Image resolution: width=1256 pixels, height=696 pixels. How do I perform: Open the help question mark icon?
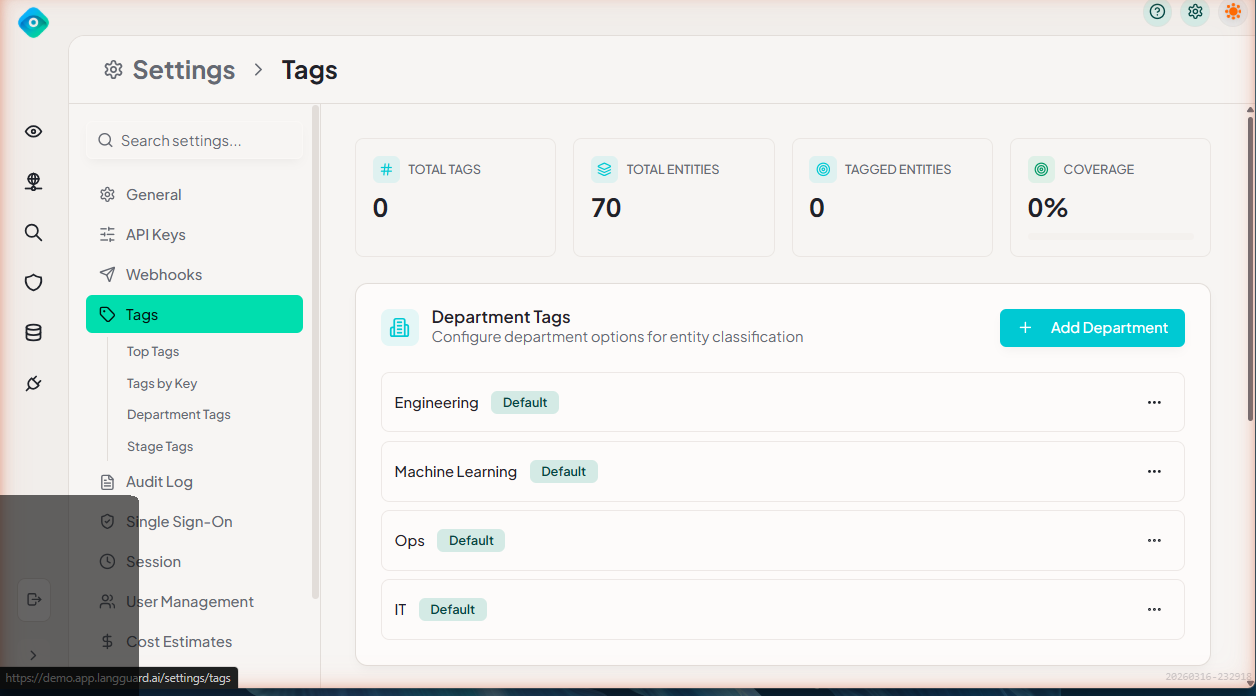(1157, 12)
